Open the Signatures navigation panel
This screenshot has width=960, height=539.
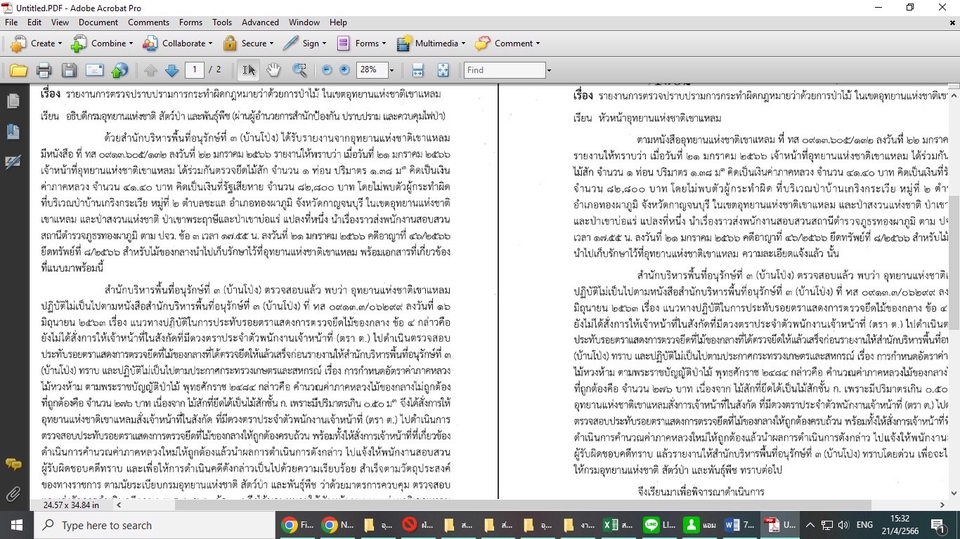(13, 162)
